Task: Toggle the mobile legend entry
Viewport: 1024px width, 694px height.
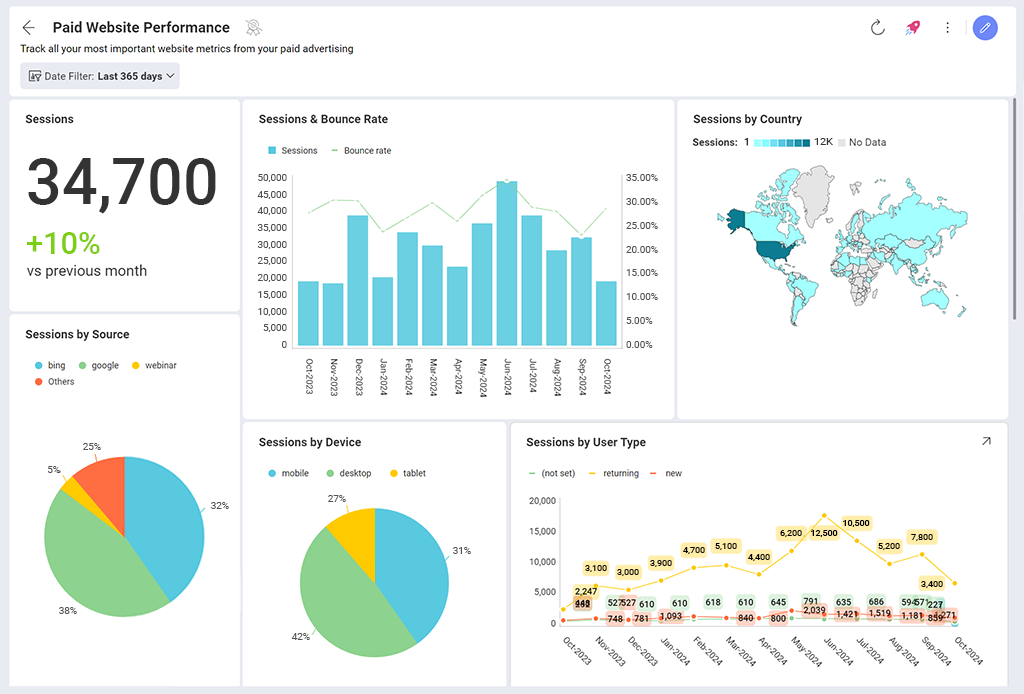Action: tap(289, 473)
